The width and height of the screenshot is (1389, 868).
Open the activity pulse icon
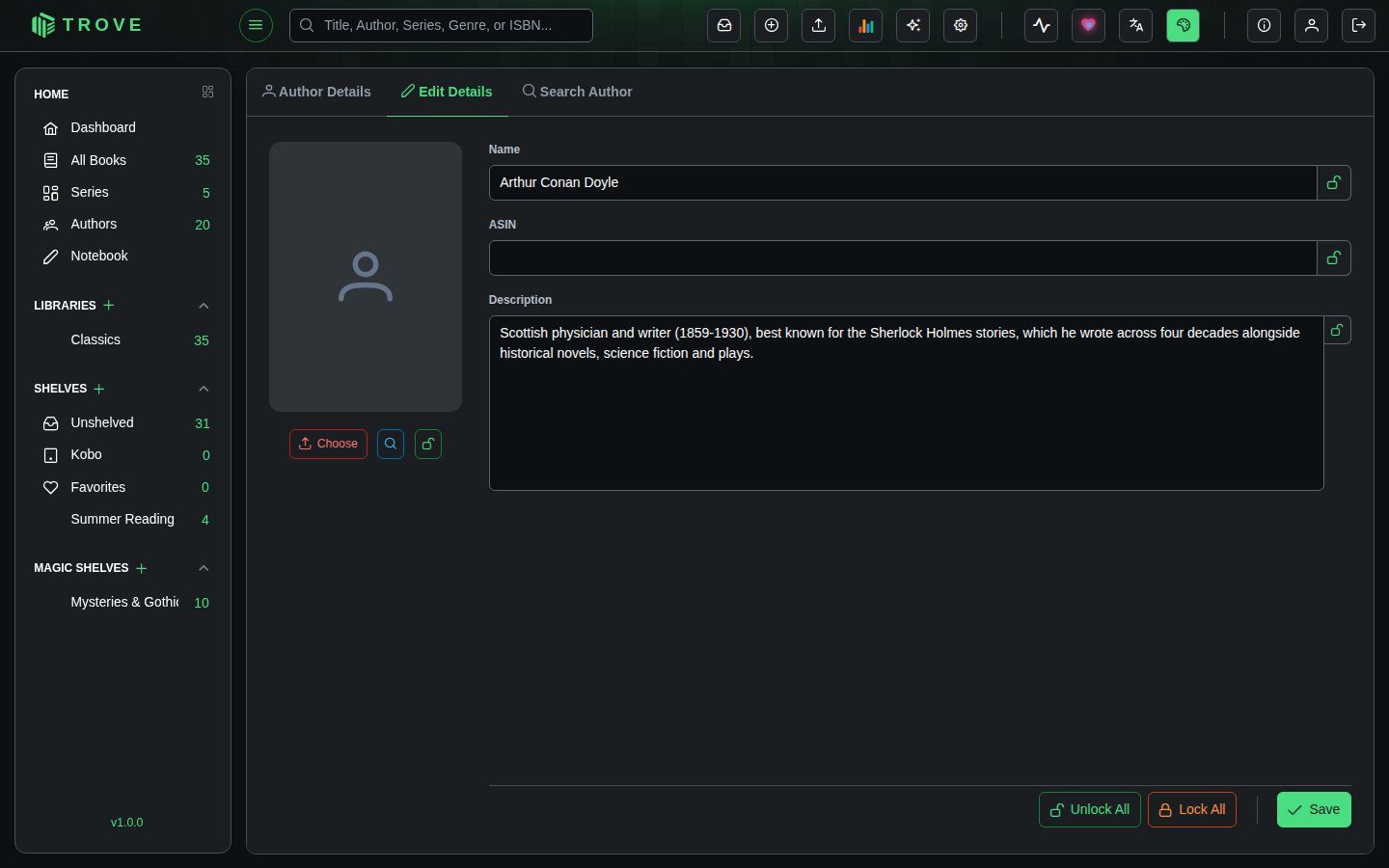click(1042, 26)
